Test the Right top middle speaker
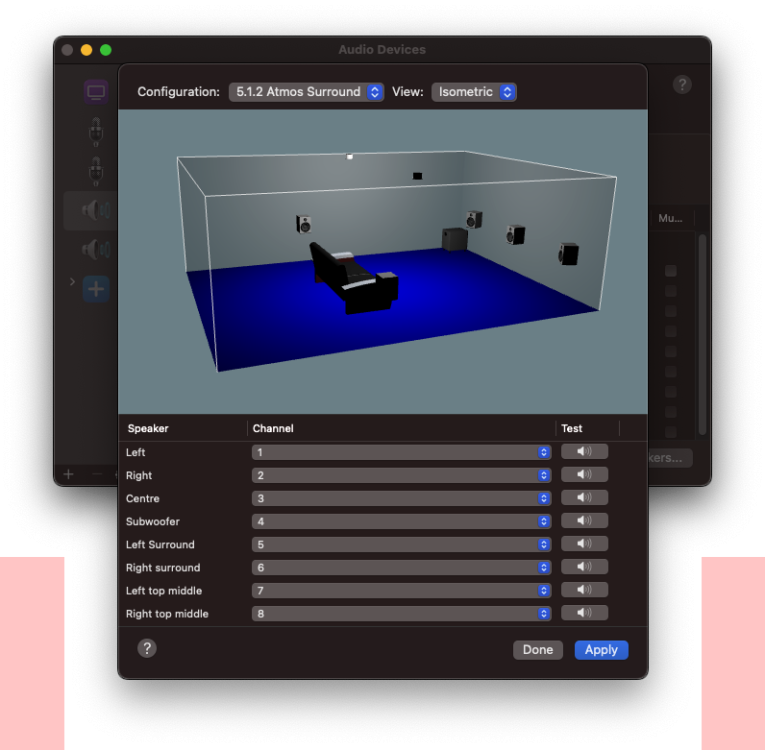 (584, 613)
